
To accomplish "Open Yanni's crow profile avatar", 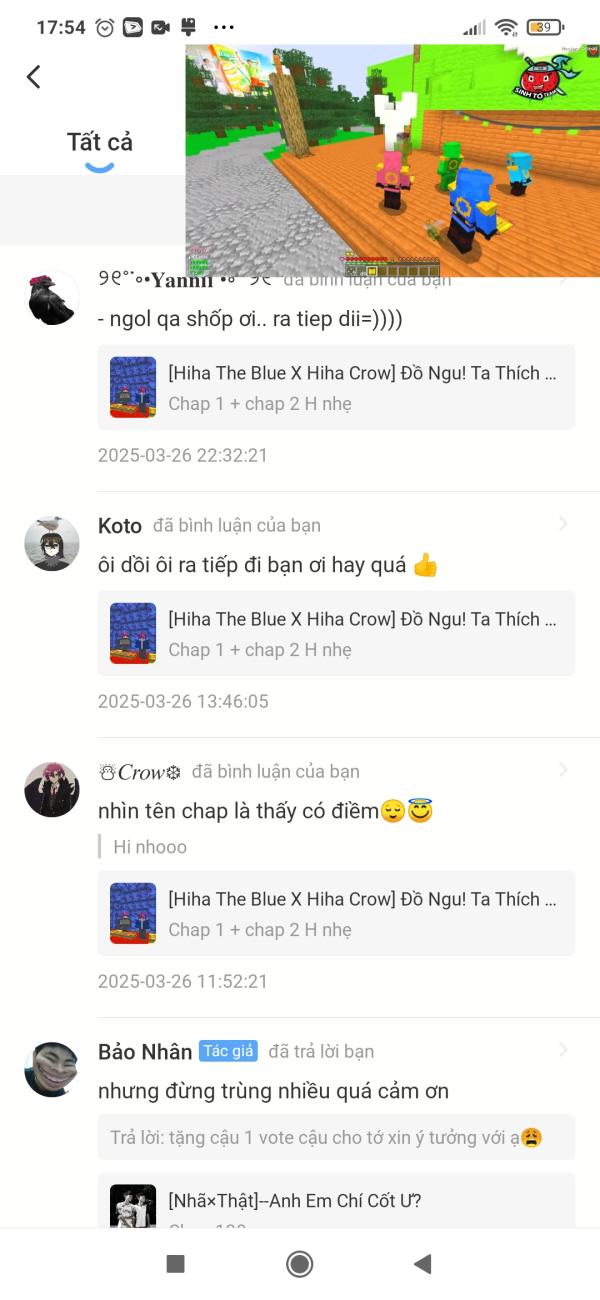I will click(x=52, y=298).
